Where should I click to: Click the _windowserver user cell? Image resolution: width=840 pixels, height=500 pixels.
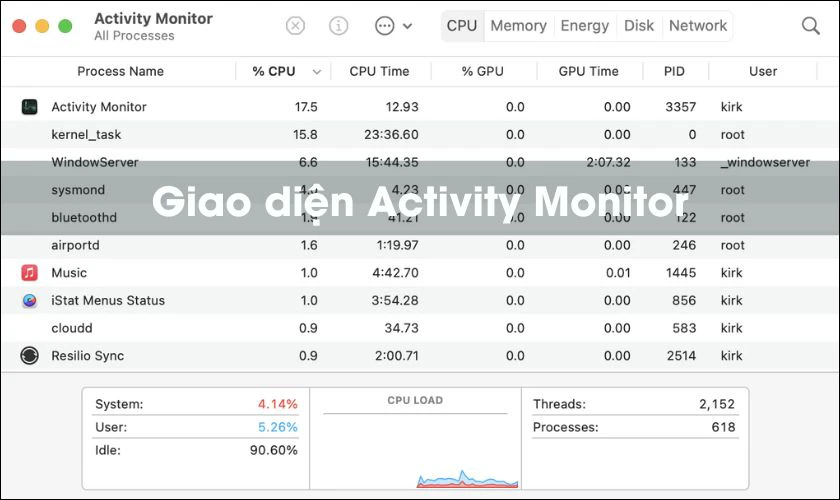765,162
